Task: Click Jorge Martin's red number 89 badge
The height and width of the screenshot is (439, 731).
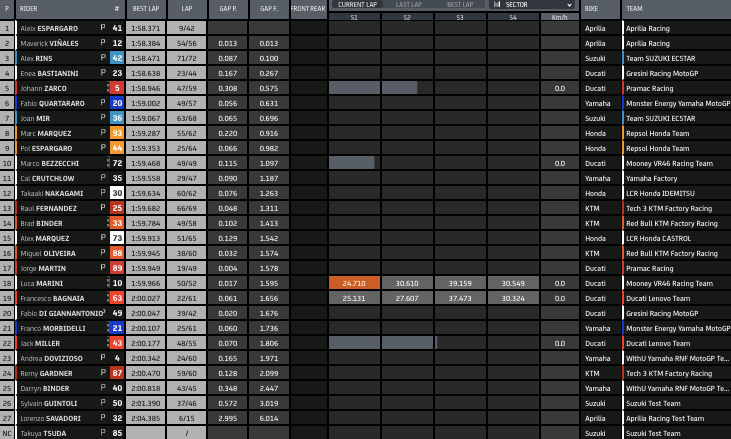Action: click(x=117, y=268)
